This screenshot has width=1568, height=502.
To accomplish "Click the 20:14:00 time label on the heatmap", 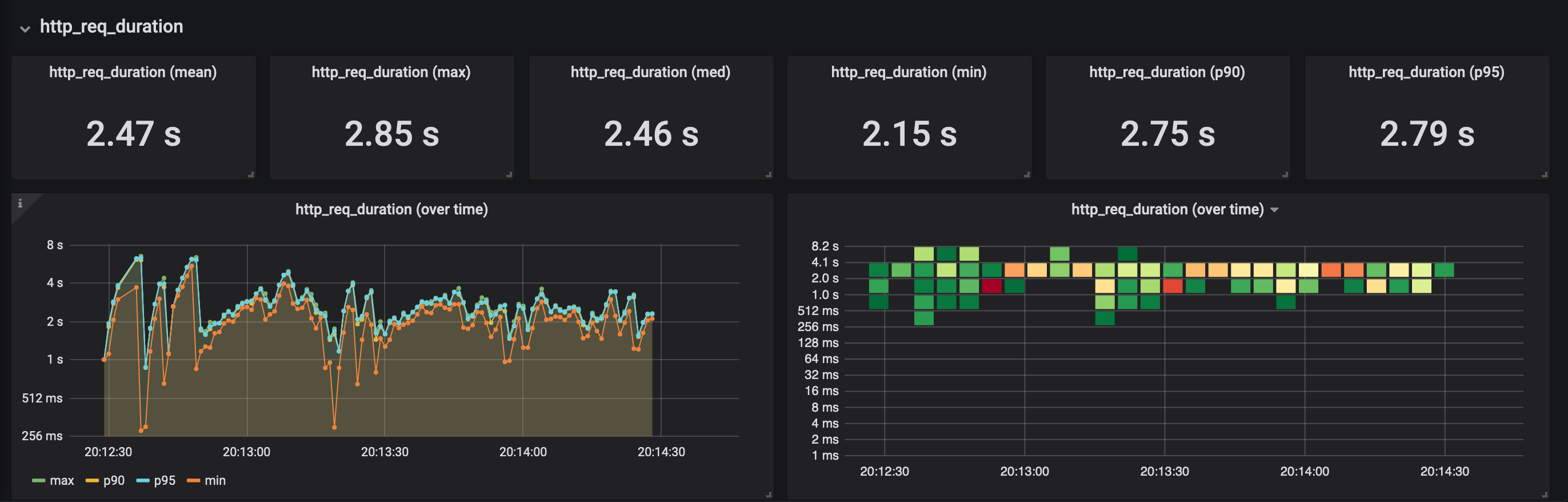I will (x=1305, y=472).
